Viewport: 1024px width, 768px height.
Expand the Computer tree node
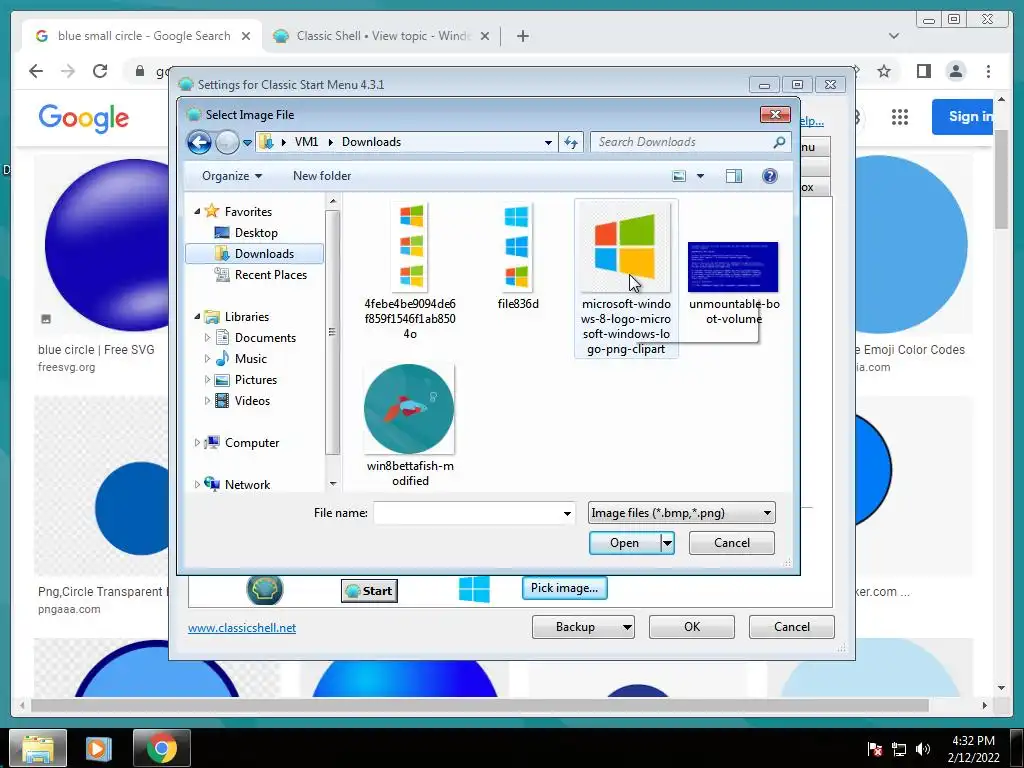(x=197, y=443)
